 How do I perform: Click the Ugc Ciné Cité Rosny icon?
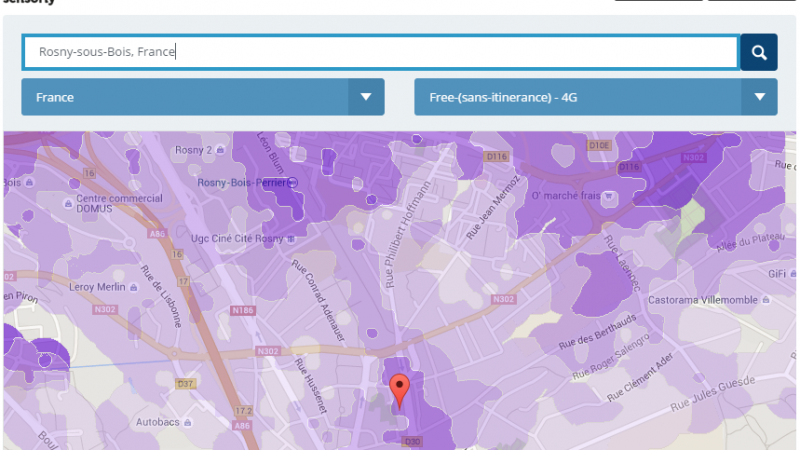click(290, 240)
